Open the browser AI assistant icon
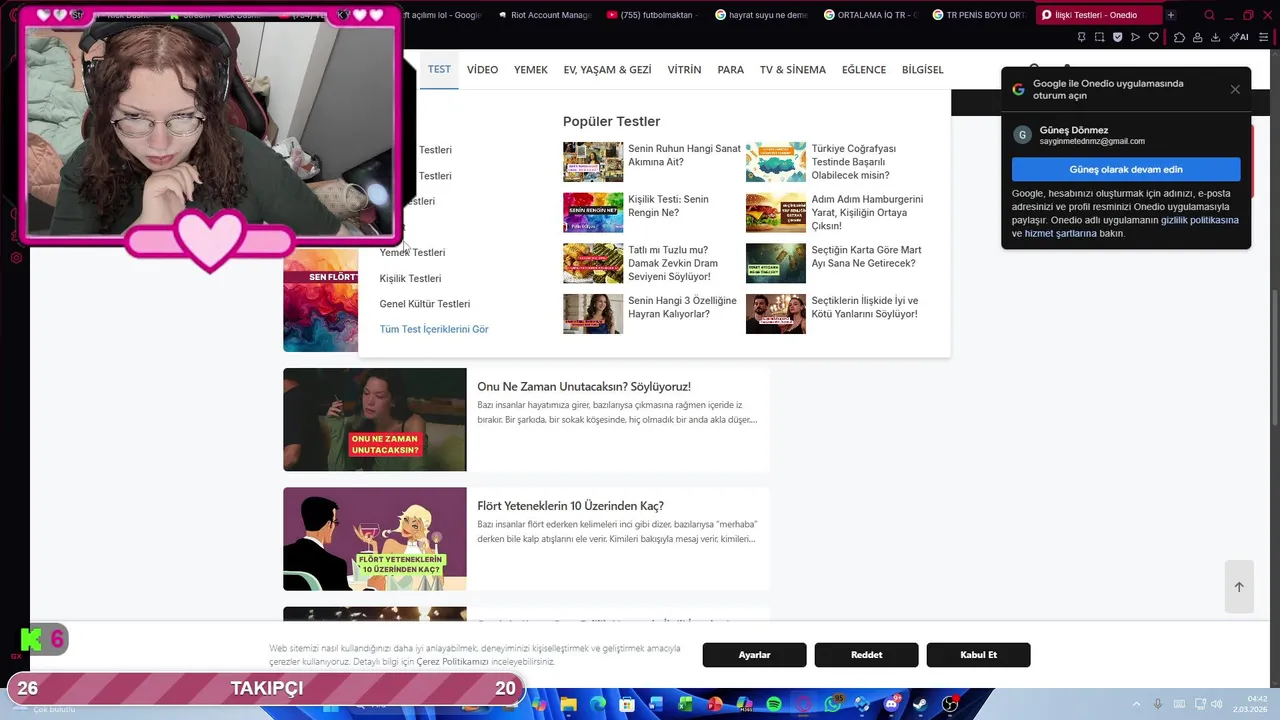This screenshot has width=1280, height=720. click(x=1239, y=37)
